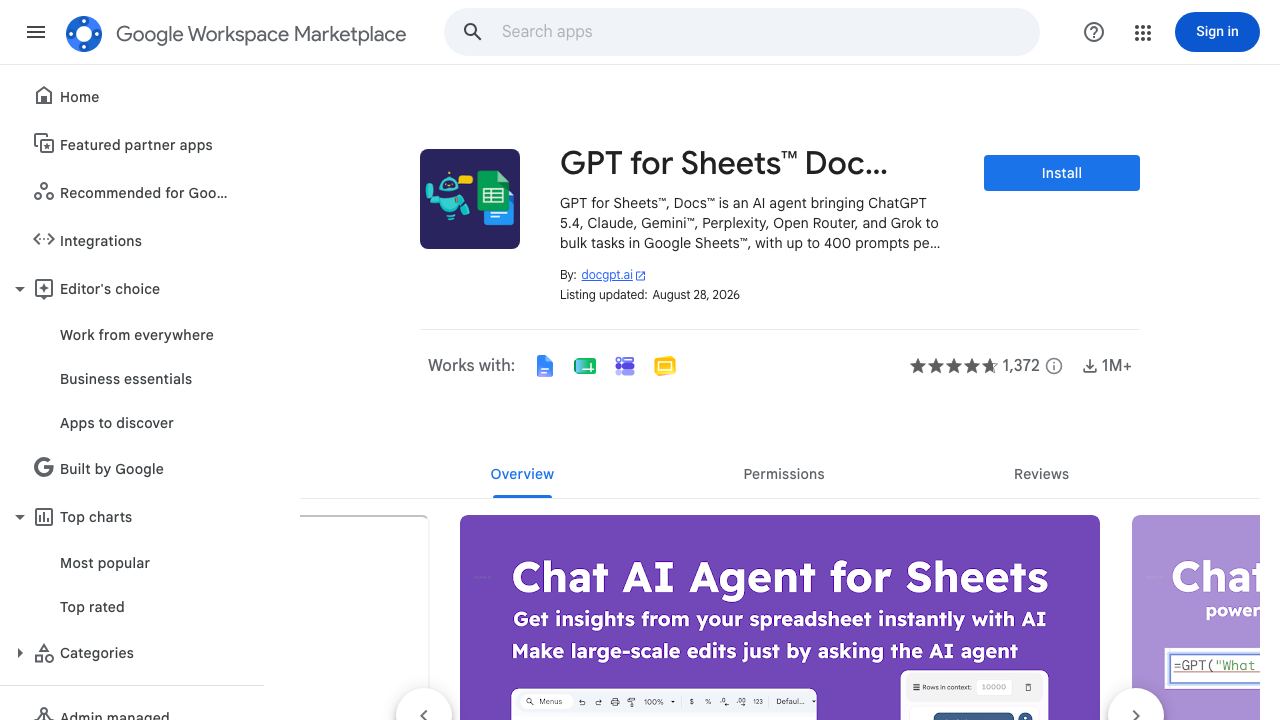Switch to the Overview tab
Image resolution: width=1280 pixels, height=720 pixels.
click(522, 474)
